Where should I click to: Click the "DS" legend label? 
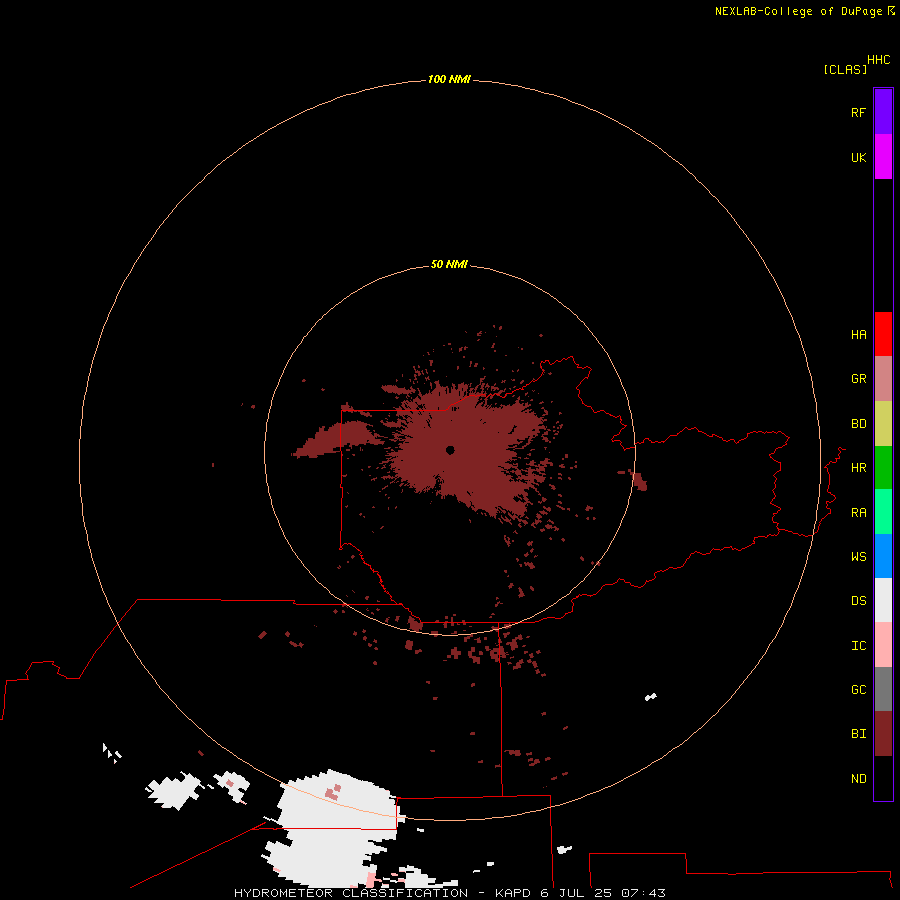(x=858, y=601)
